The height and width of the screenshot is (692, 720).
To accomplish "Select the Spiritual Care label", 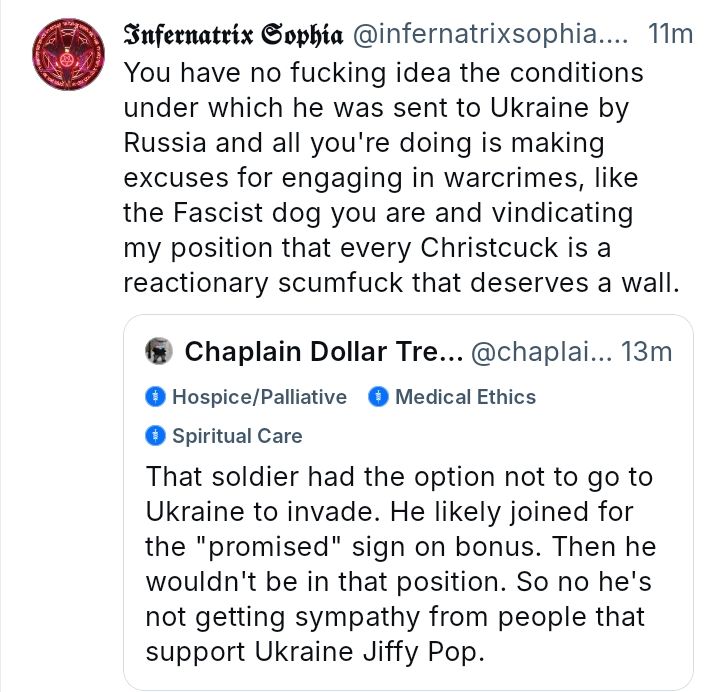I will (237, 436).
